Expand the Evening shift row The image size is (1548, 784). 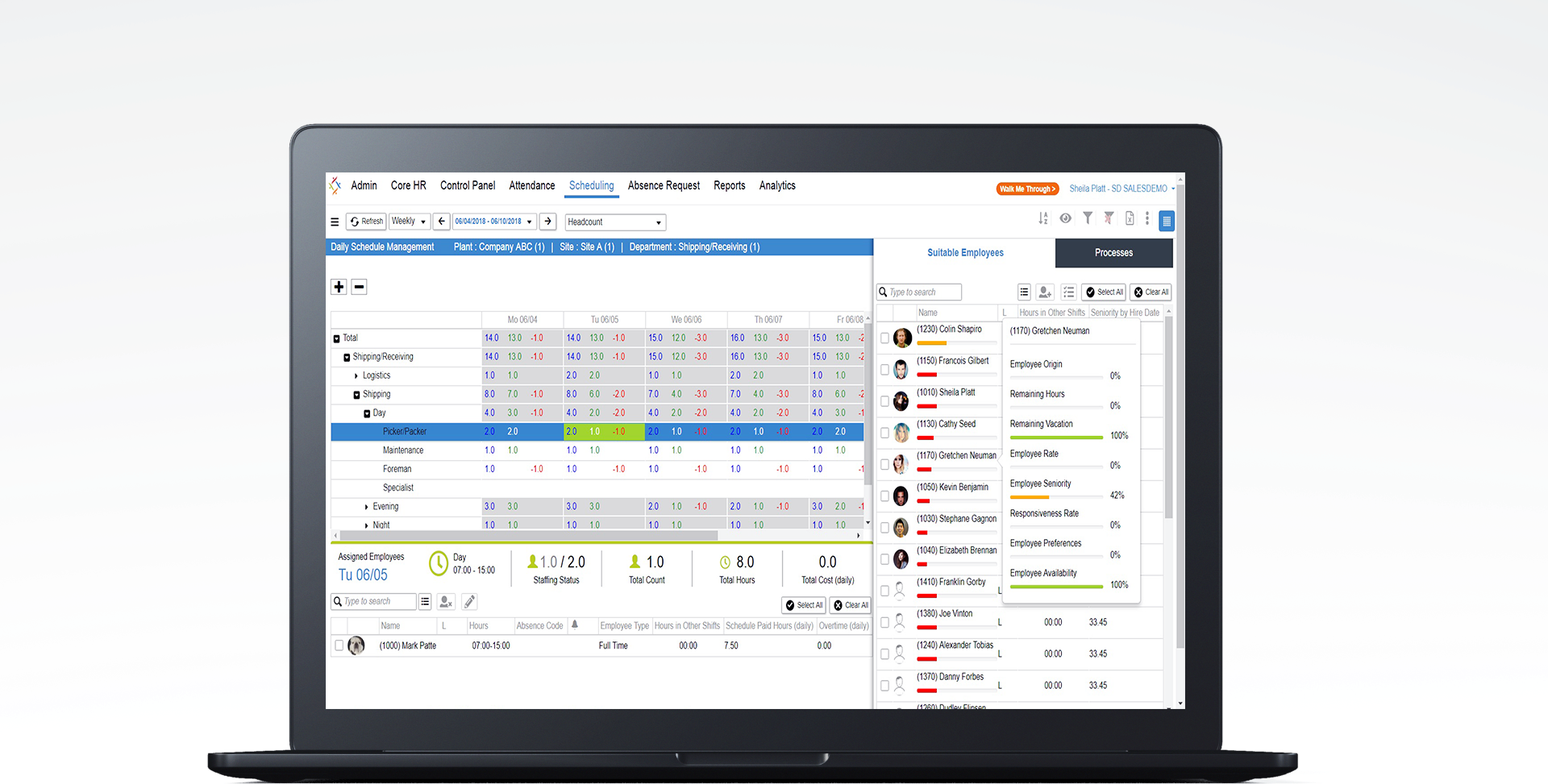[367, 507]
